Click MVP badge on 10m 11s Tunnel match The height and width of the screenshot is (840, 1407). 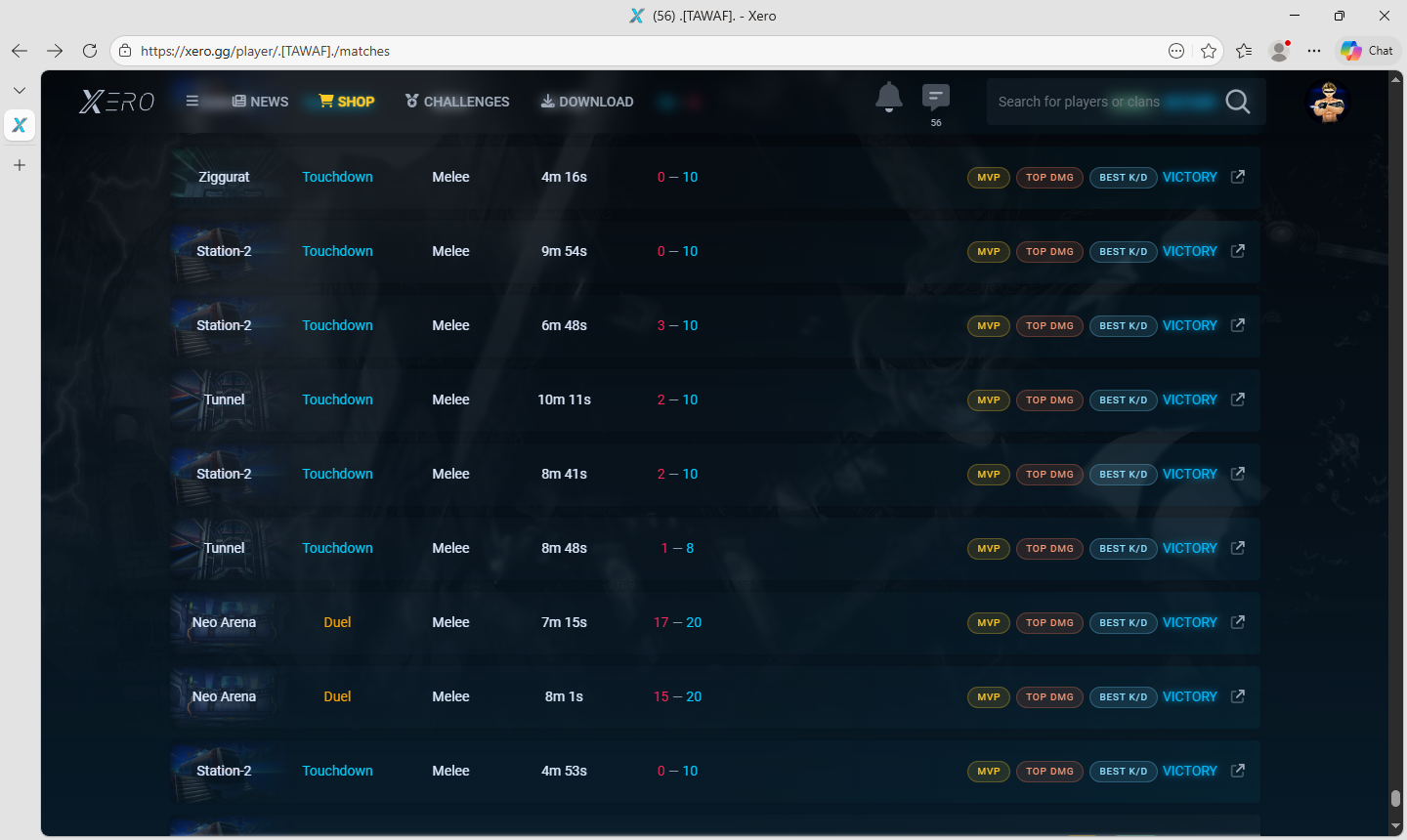point(988,399)
